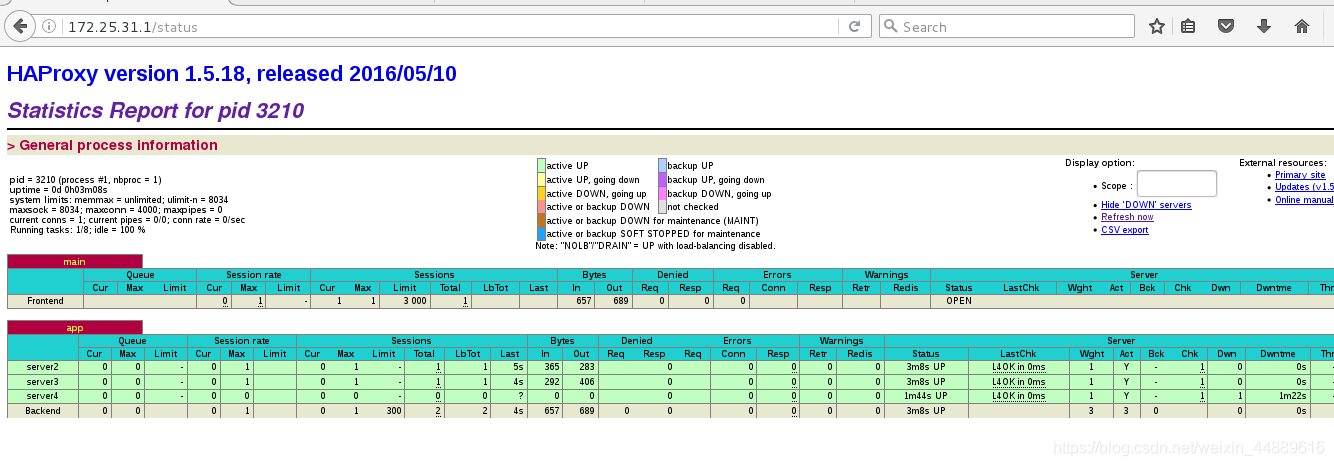Viewport: 1334px width, 466px height.
Task: Go to the home page icon
Action: pyautogui.click(x=1302, y=27)
